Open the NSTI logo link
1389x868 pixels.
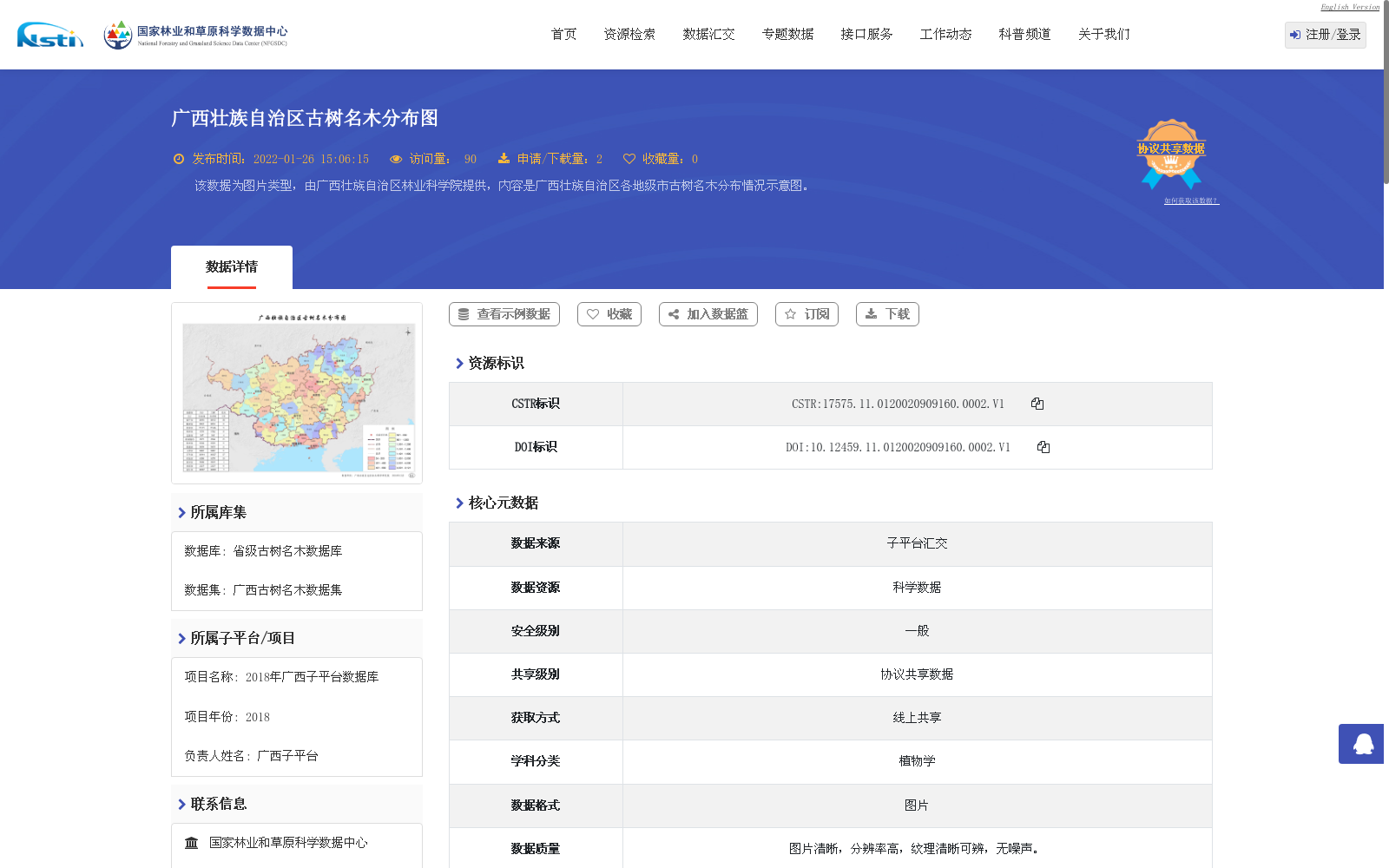(x=50, y=35)
